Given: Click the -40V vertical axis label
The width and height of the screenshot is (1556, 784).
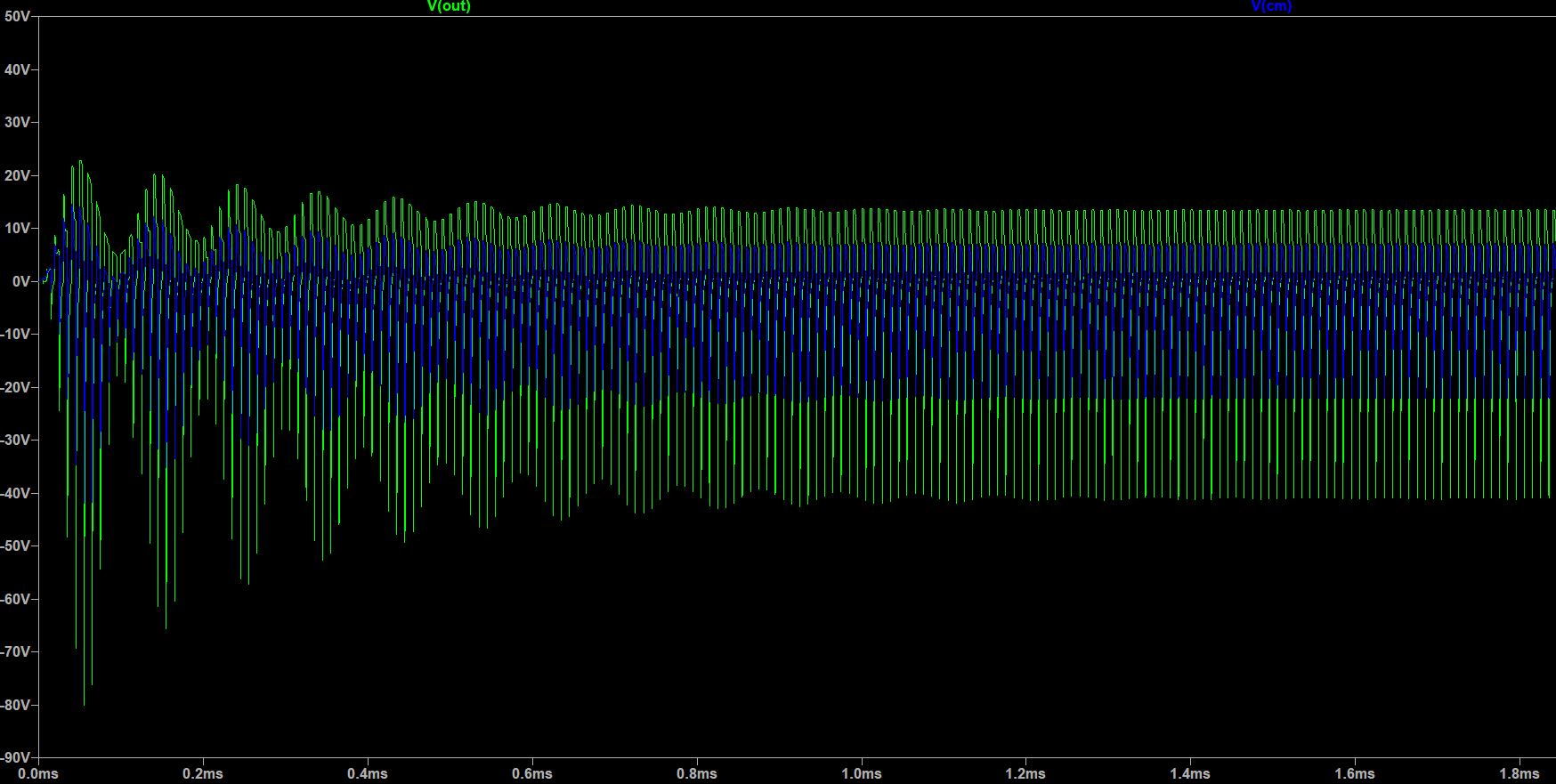Looking at the screenshot, I should (15, 493).
